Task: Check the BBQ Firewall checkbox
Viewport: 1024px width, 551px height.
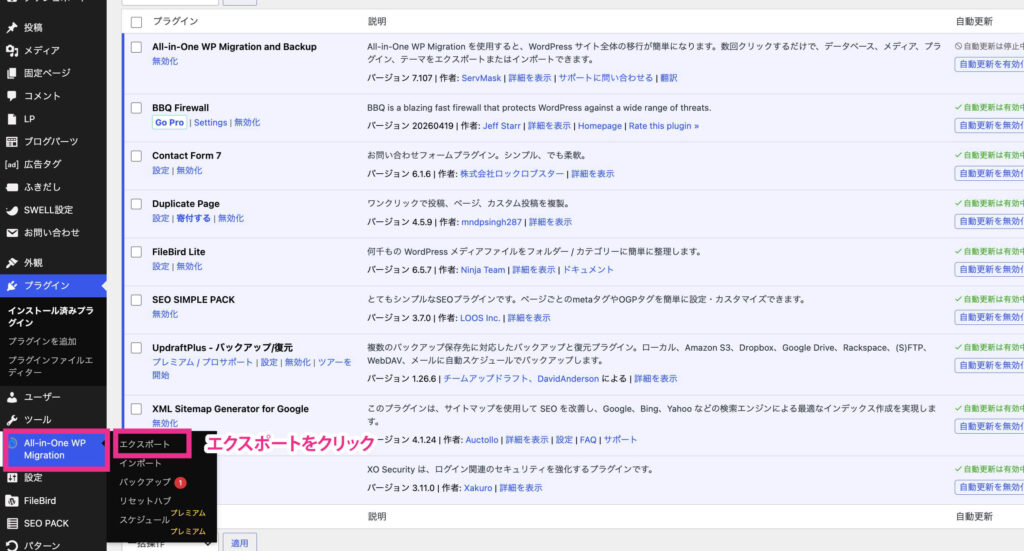Action: coord(136,108)
